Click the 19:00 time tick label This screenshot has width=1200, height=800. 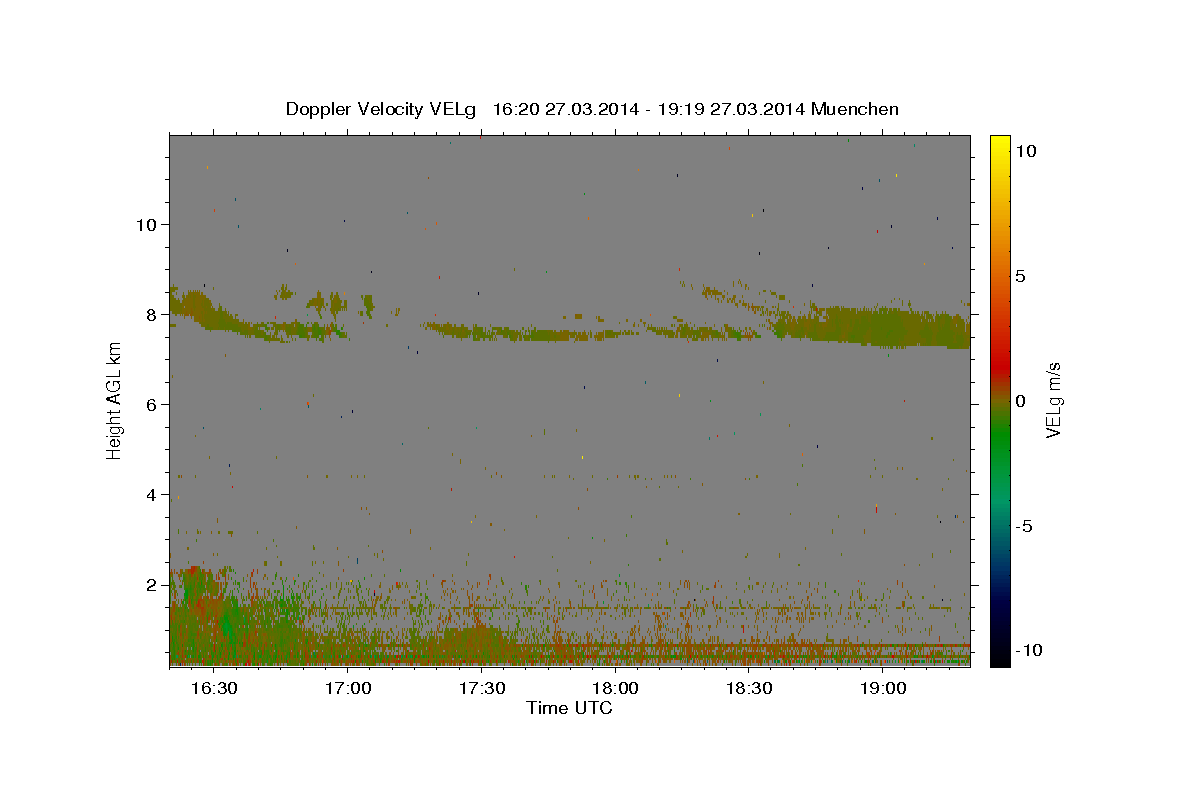tap(883, 689)
